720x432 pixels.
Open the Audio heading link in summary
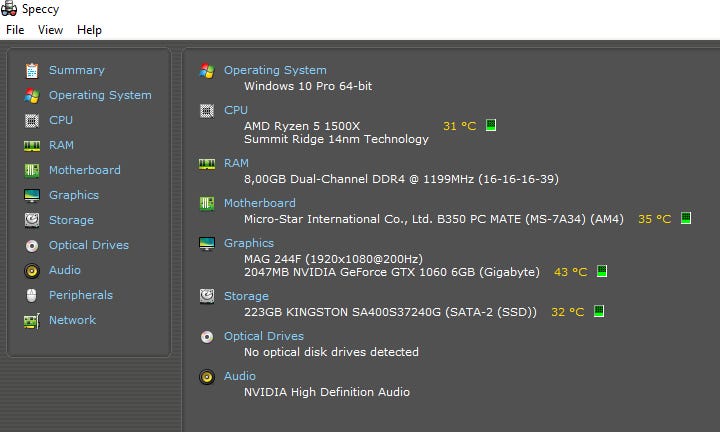pos(240,376)
